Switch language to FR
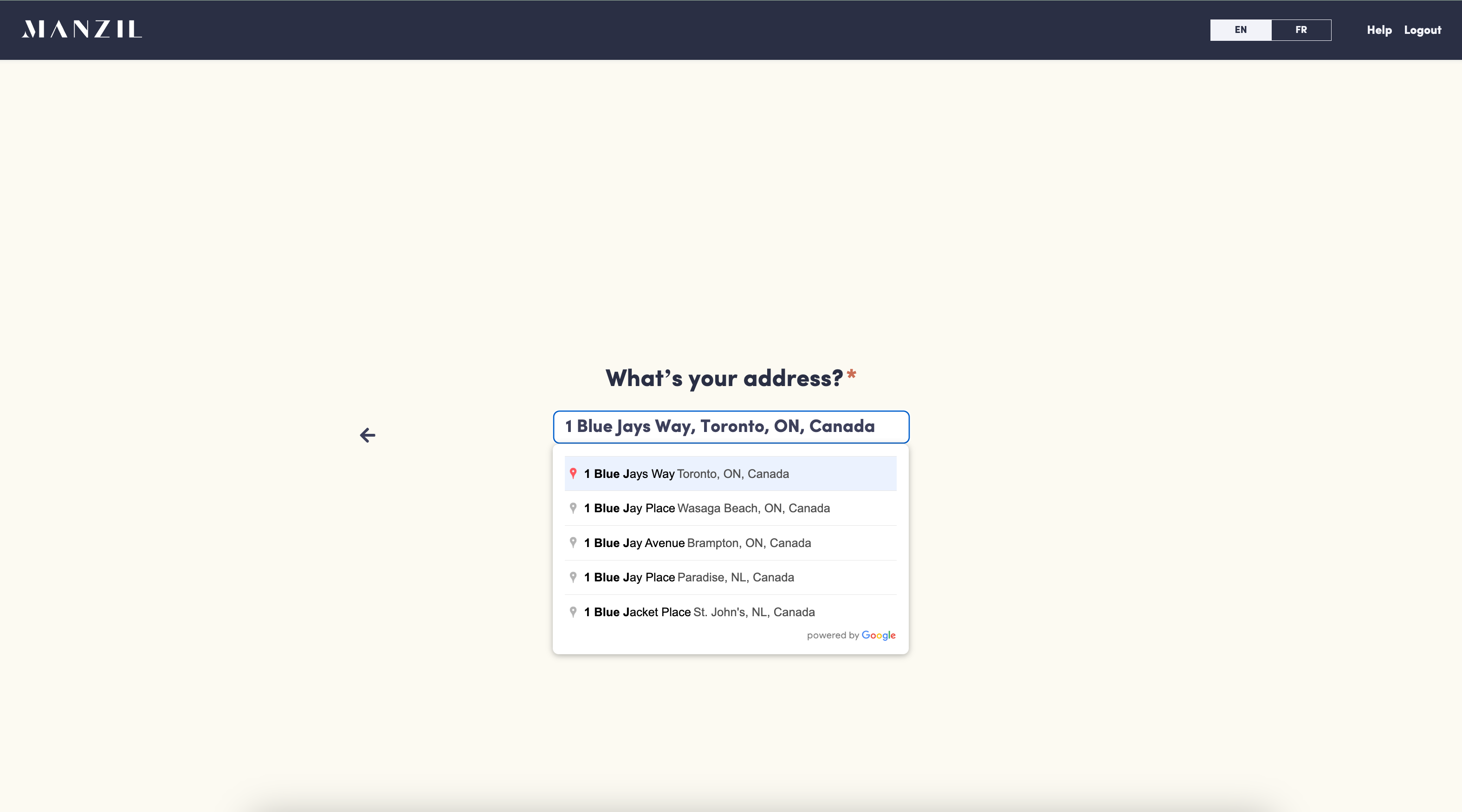The width and height of the screenshot is (1462, 812). pyautogui.click(x=1301, y=30)
